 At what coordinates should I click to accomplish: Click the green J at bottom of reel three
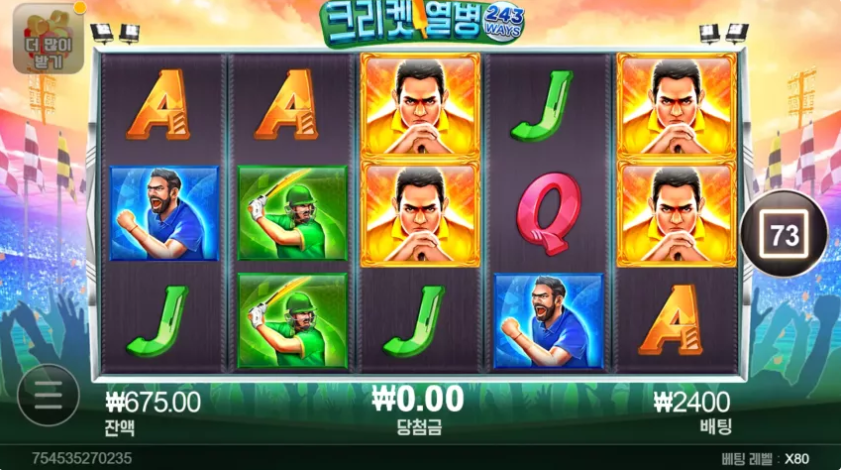click(414, 321)
